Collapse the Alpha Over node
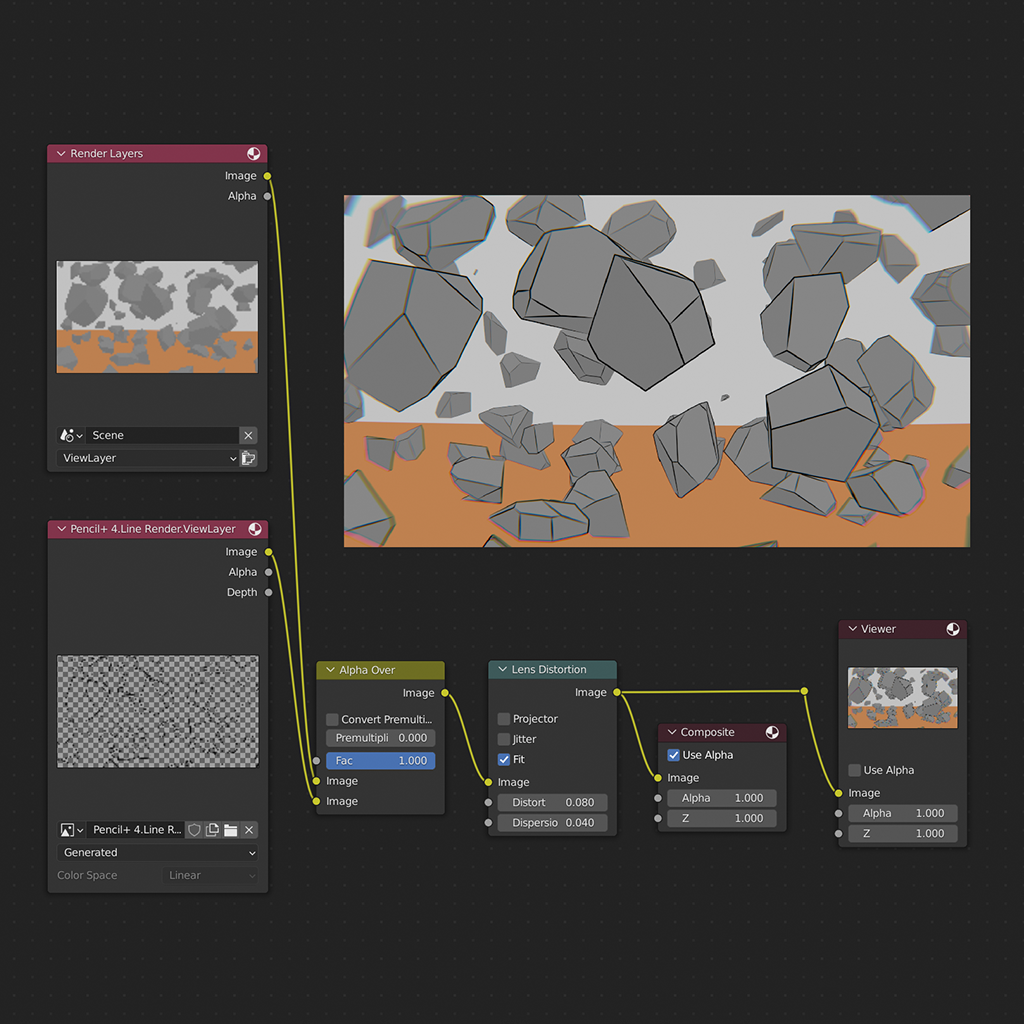This screenshot has width=1024, height=1024. point(330,670)
